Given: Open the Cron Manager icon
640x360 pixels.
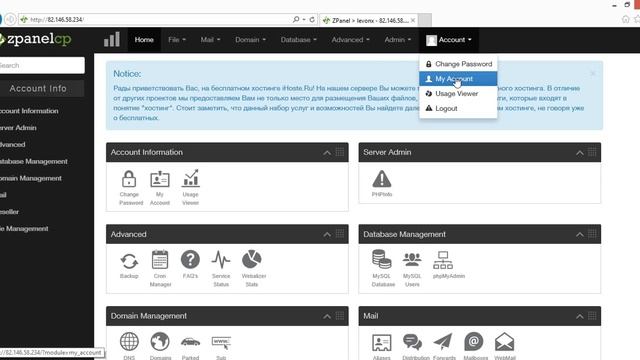Looking at the screenshot, I should click(x=160, y=260).
